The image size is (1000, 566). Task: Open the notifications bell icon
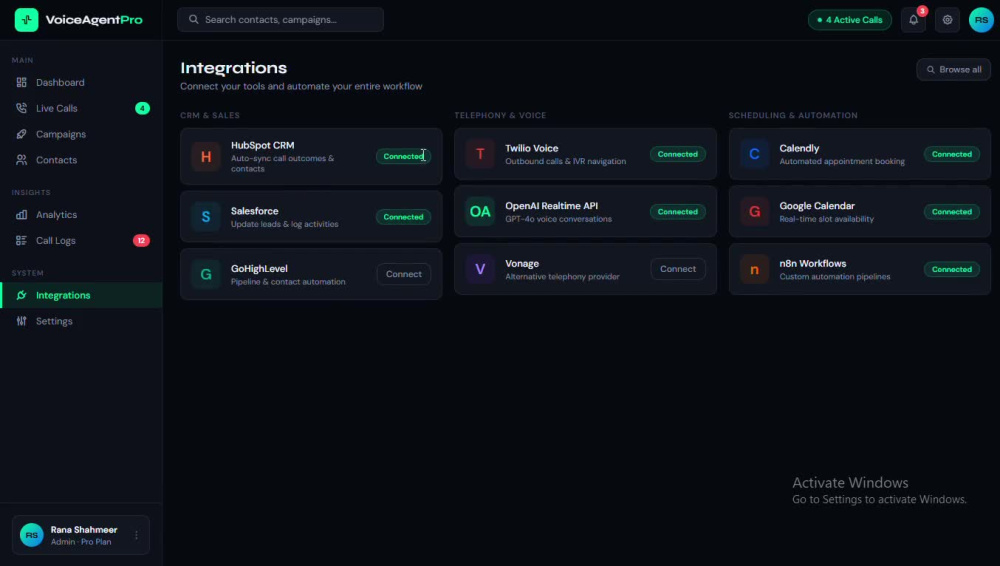click(913, 20)
